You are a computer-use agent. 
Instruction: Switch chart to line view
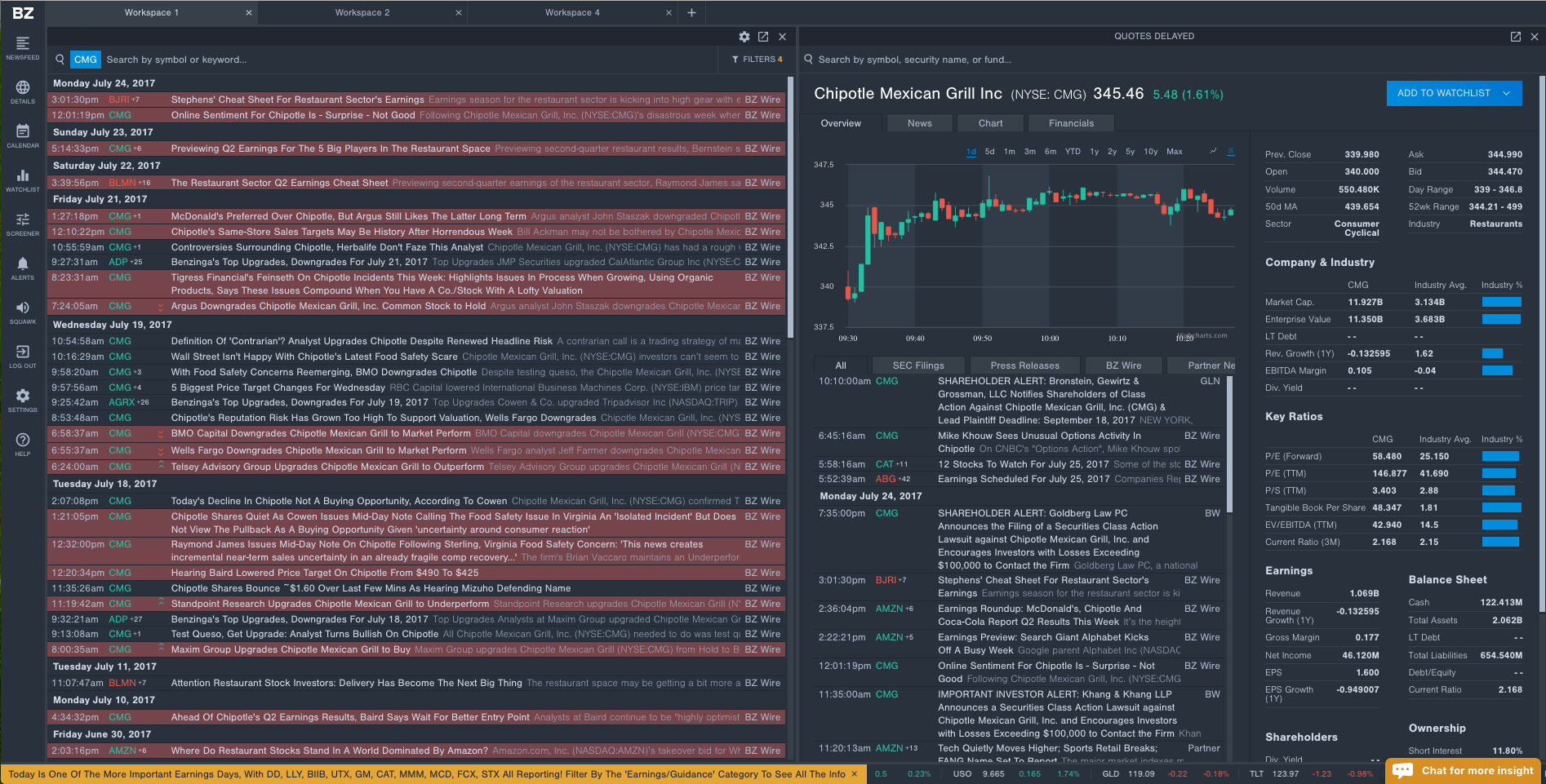point(1213,151)
